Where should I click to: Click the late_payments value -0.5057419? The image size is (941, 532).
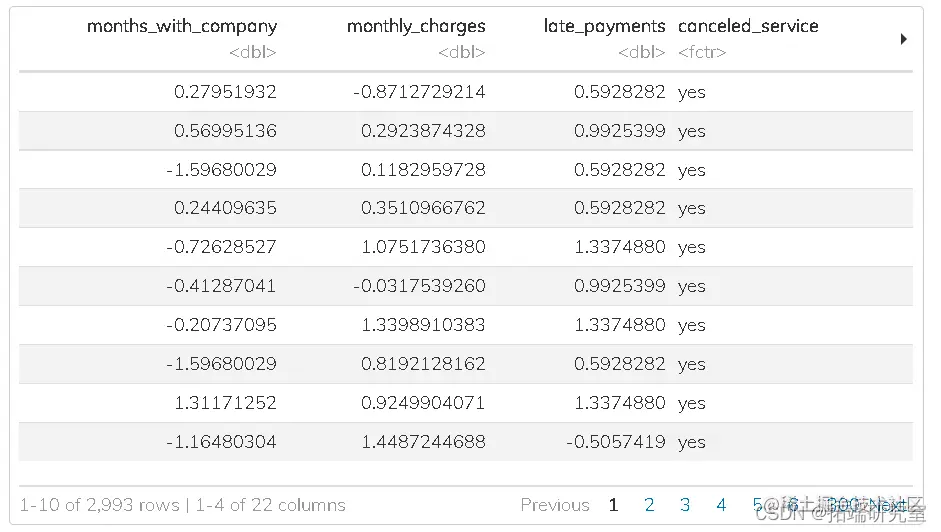tap(615, 441)
